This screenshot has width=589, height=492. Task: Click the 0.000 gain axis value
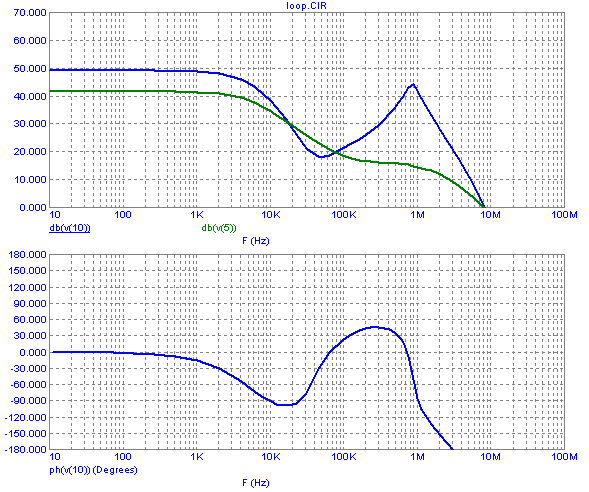pos(33,208)
